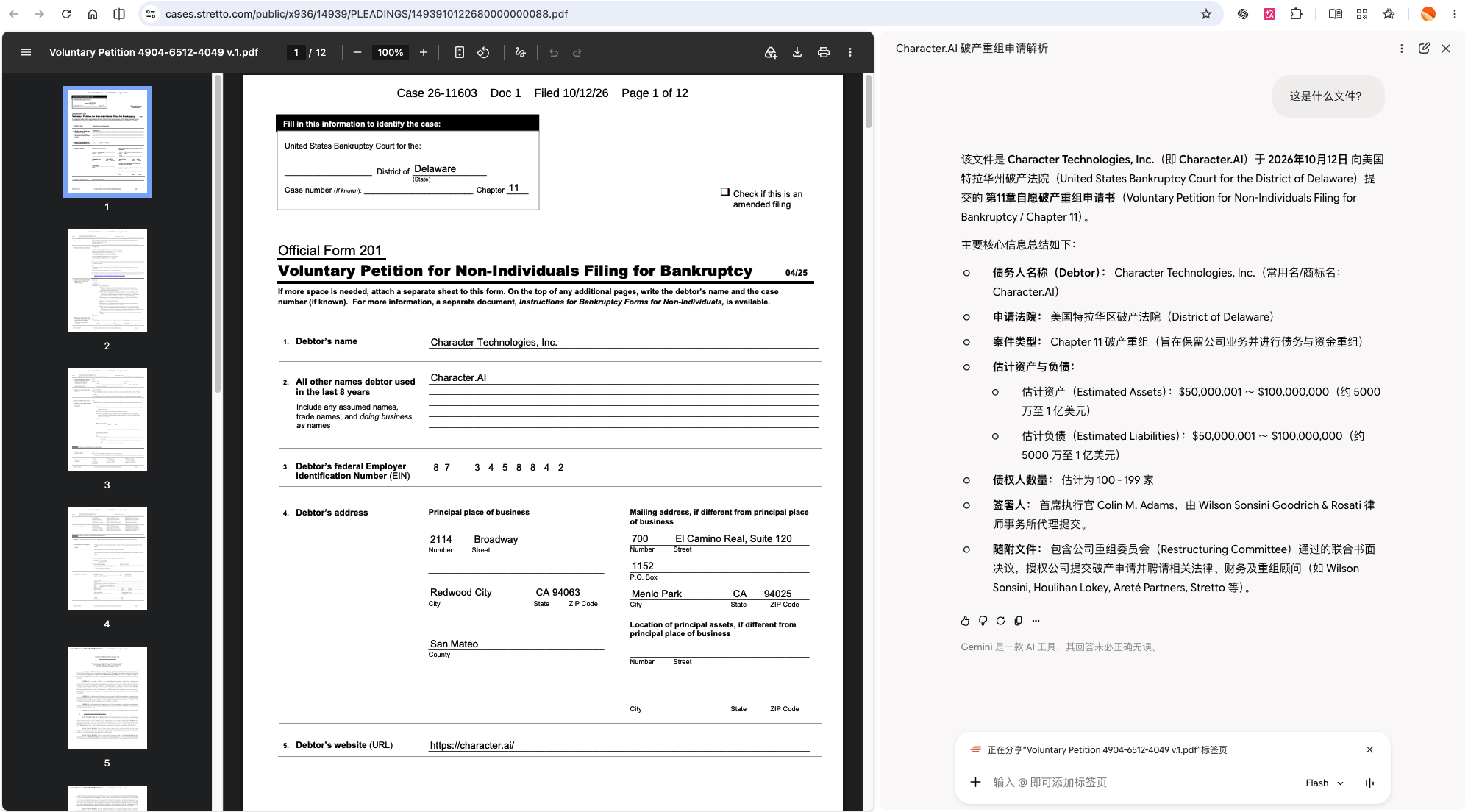
Task: Rotate the PDF counterclockwise
Action: click(x=483, y=52)
